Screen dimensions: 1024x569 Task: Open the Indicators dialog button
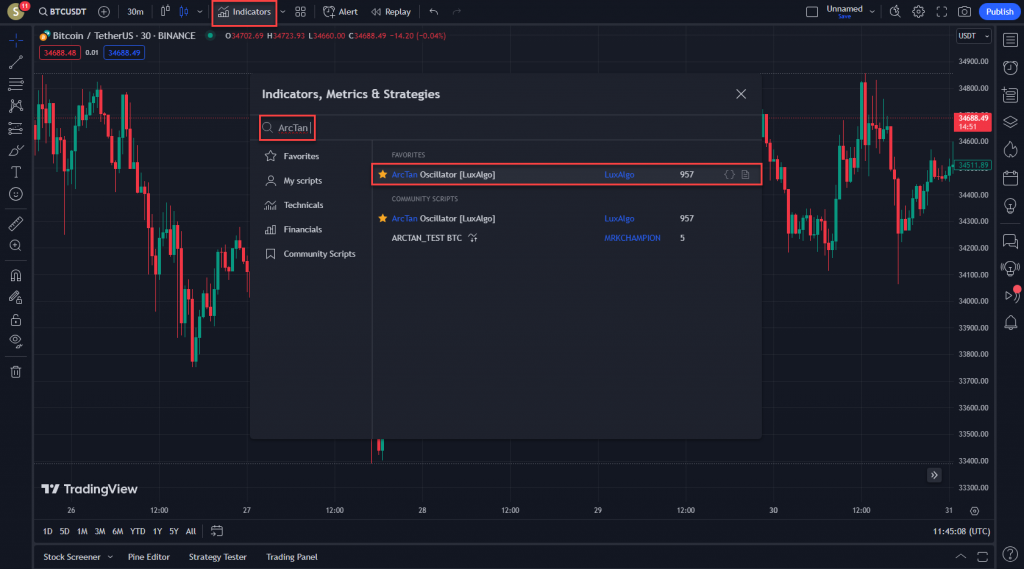[244, 12]
